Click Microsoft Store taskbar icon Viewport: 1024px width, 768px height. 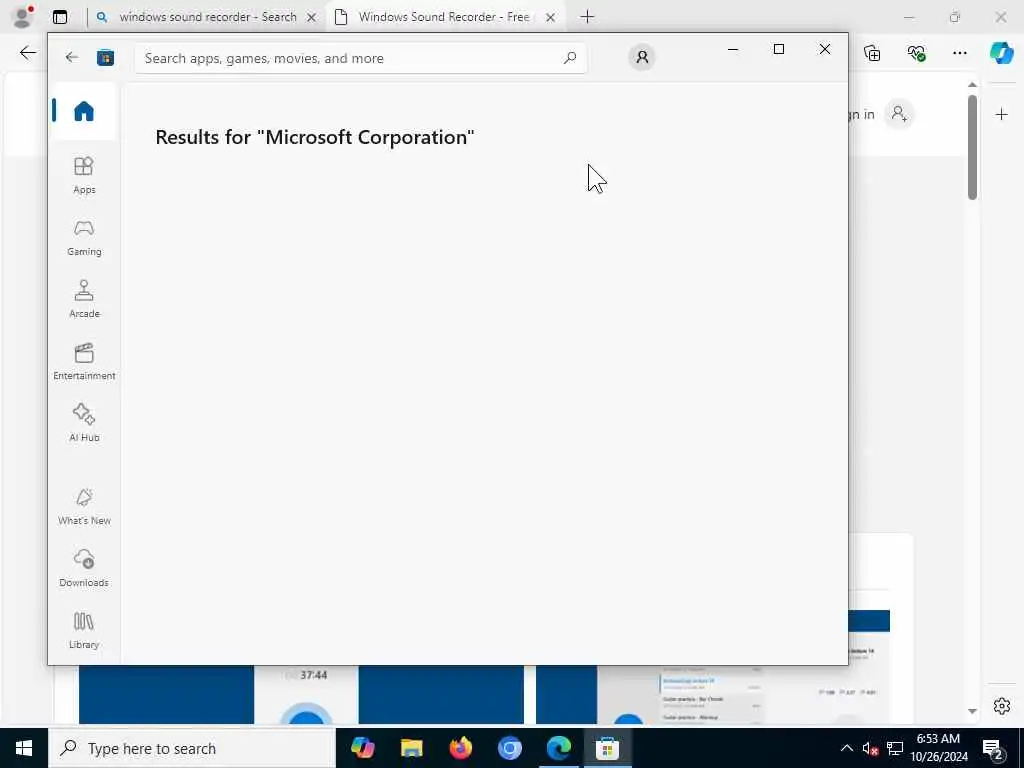pos(607,748)
